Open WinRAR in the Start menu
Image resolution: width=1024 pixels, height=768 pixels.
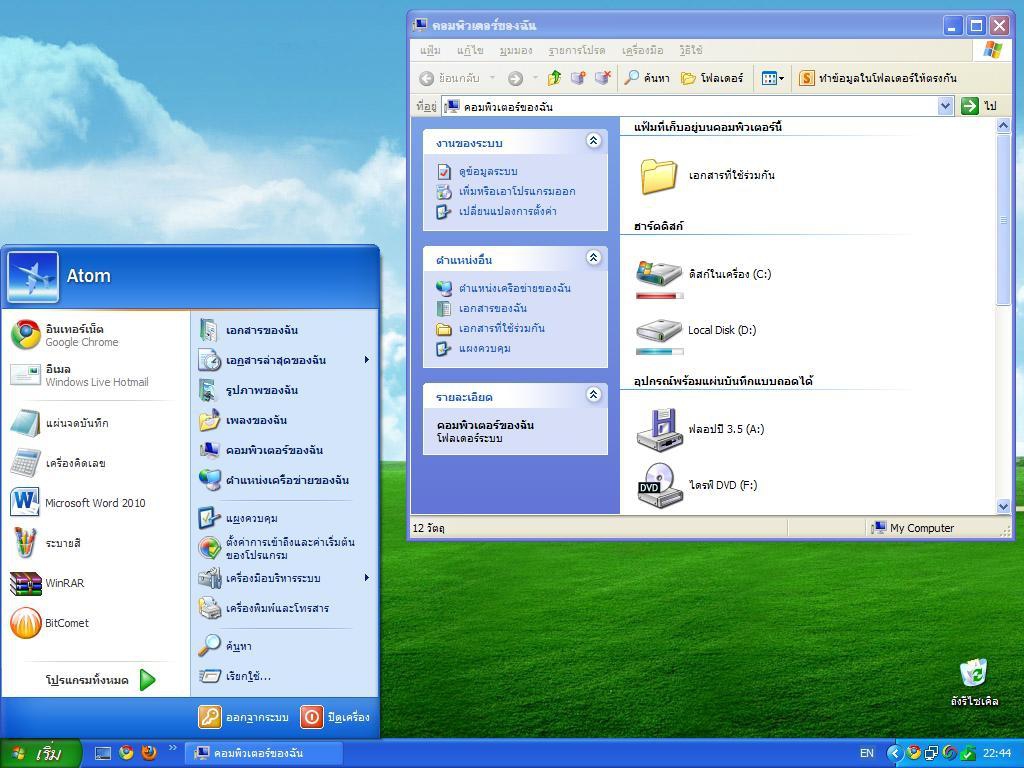pyautogui.click(x=64, y=583)
